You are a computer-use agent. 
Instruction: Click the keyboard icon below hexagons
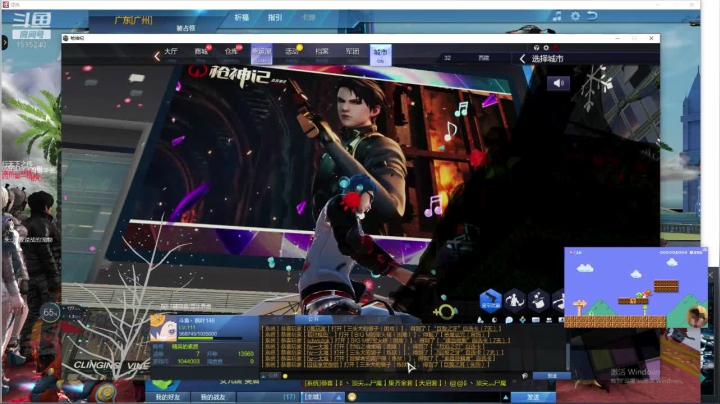pos(536,320)
